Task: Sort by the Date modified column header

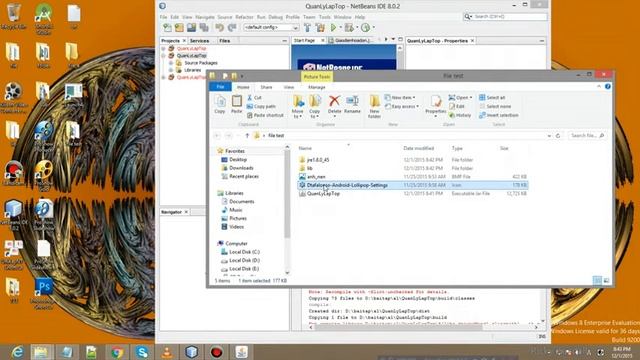Action: point(418,148)
